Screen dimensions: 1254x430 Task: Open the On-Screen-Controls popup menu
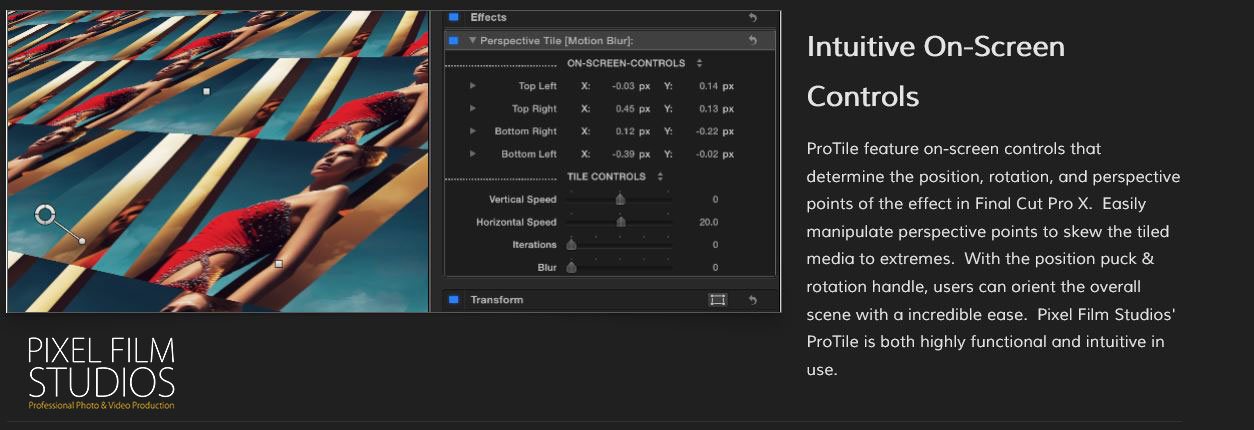click(700, 63)
